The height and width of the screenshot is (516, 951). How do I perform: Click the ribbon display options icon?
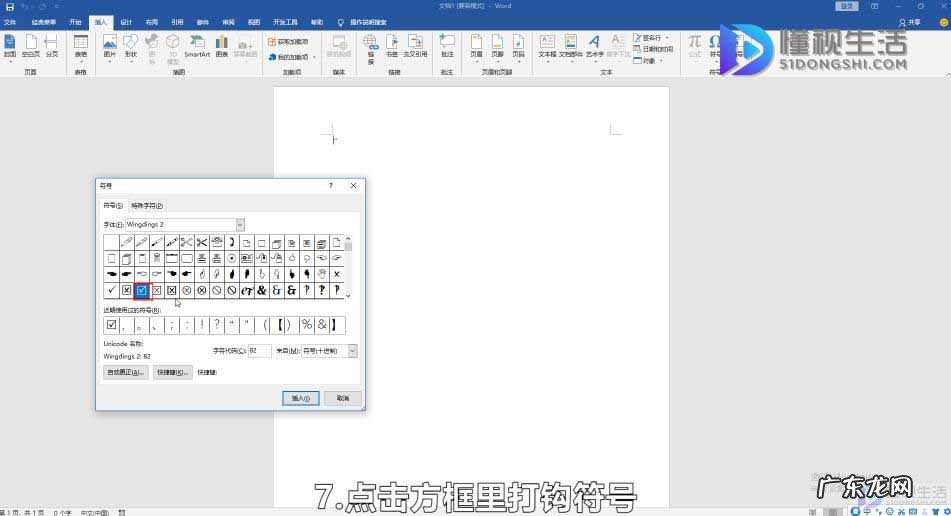point(874,6)
